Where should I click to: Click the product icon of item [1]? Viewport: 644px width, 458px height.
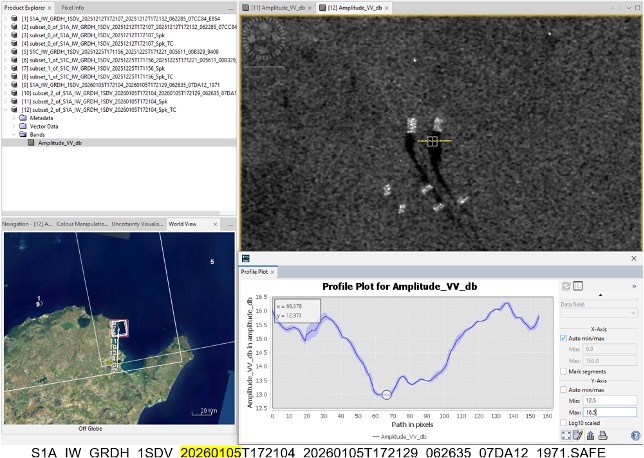click(14, 18)
